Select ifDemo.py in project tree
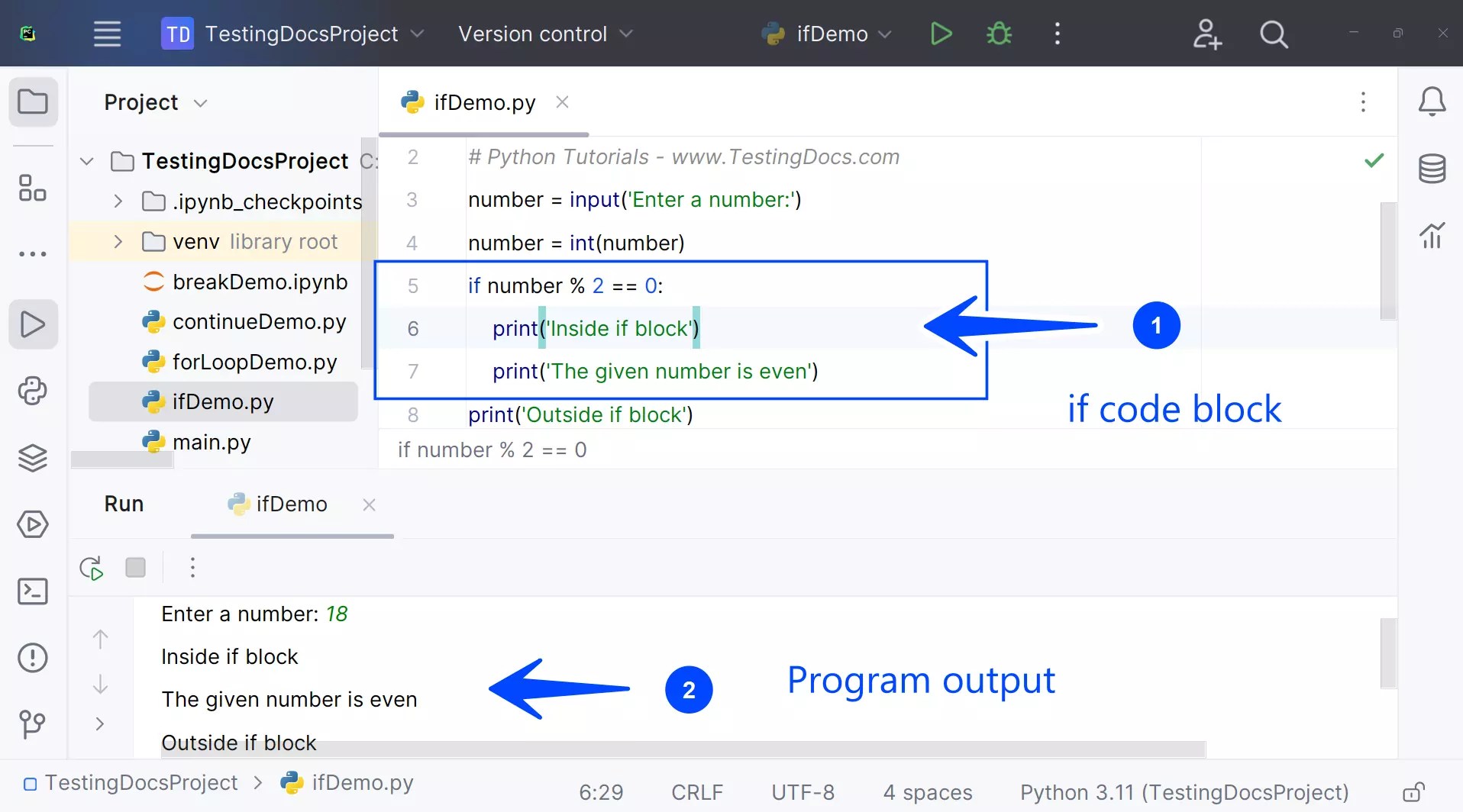The image size is (1463, 812). coord(223,402)
